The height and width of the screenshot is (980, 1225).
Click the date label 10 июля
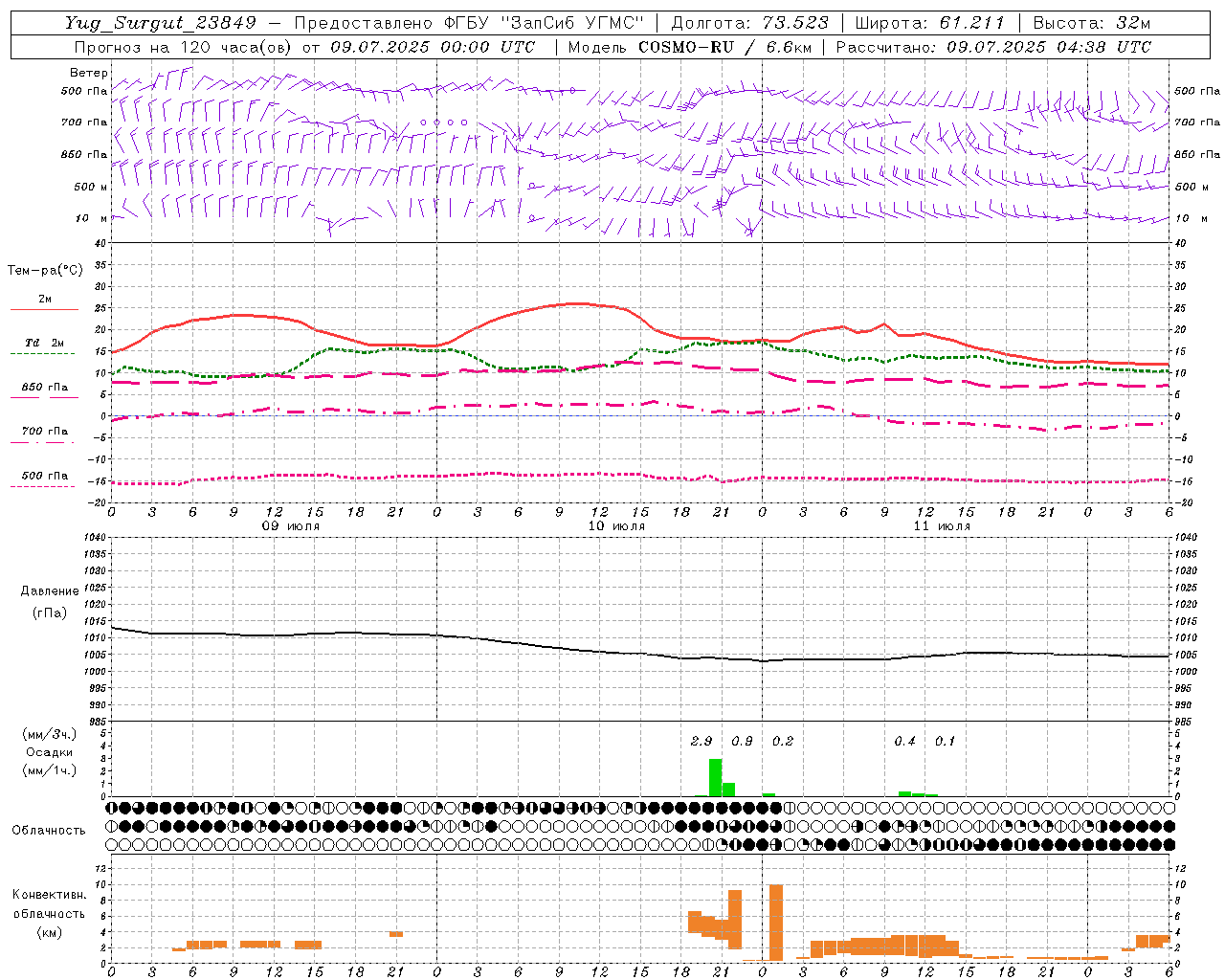point(616,526)
